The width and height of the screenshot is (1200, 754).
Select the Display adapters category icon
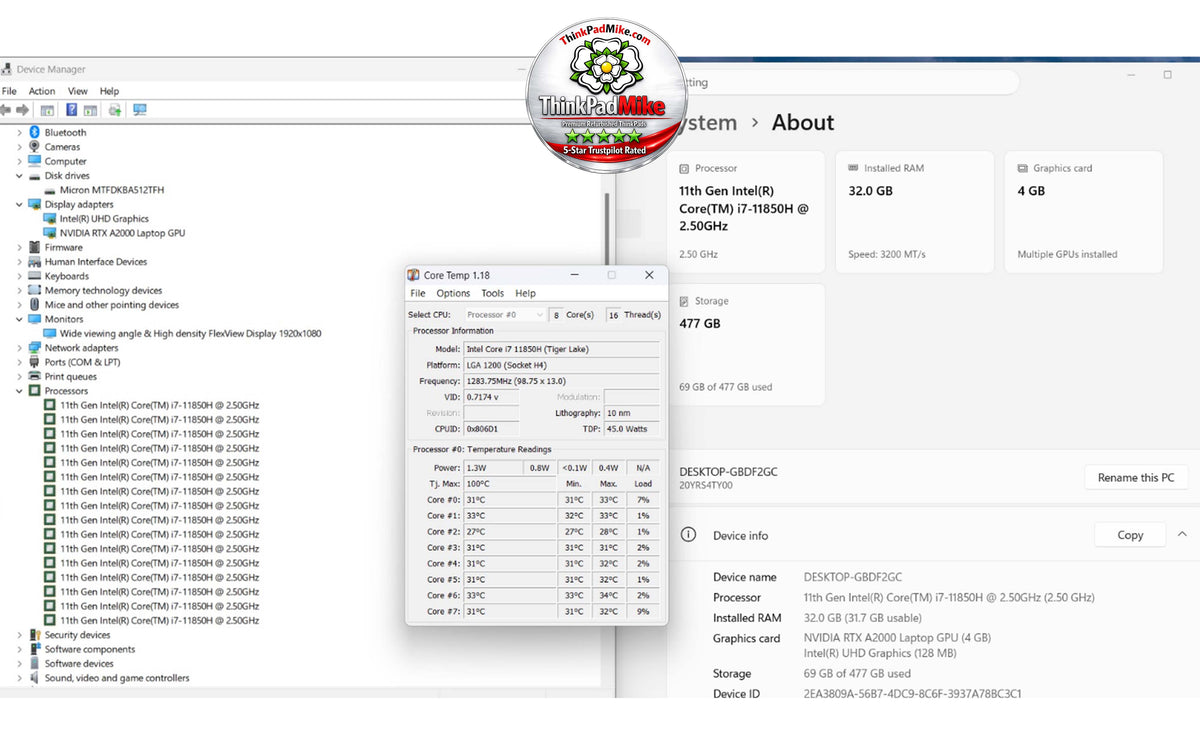34,204
